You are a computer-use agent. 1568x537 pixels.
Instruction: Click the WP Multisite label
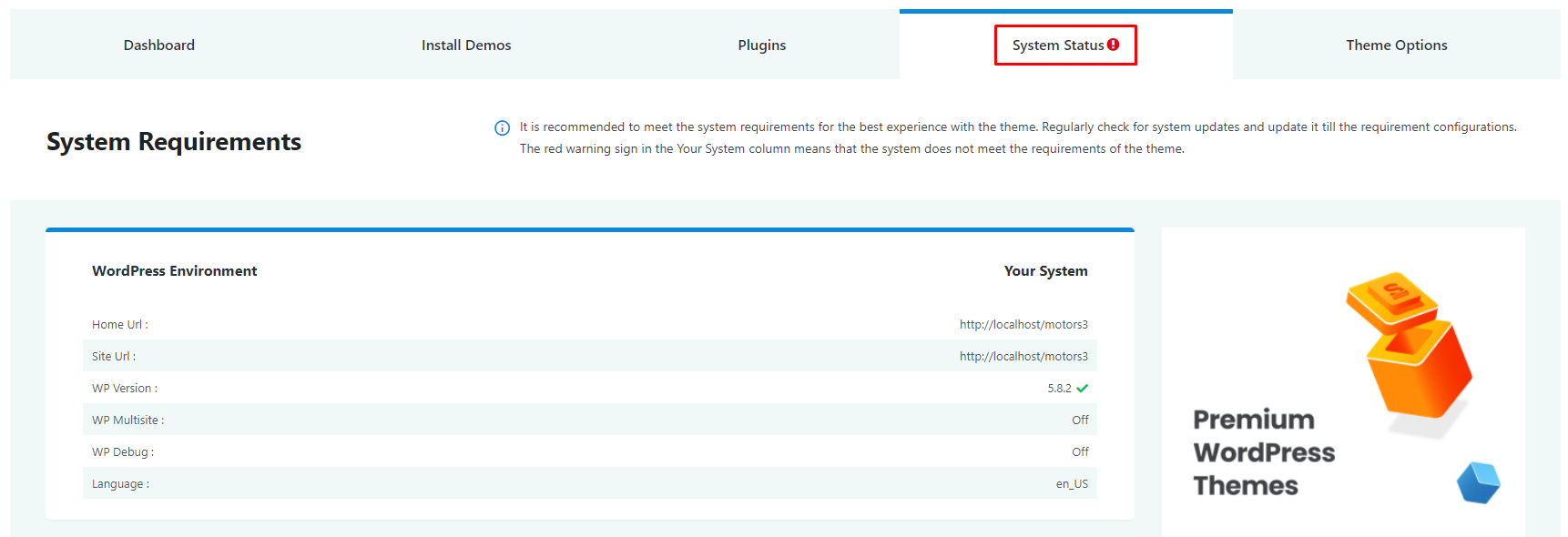[x=128, y=420]
